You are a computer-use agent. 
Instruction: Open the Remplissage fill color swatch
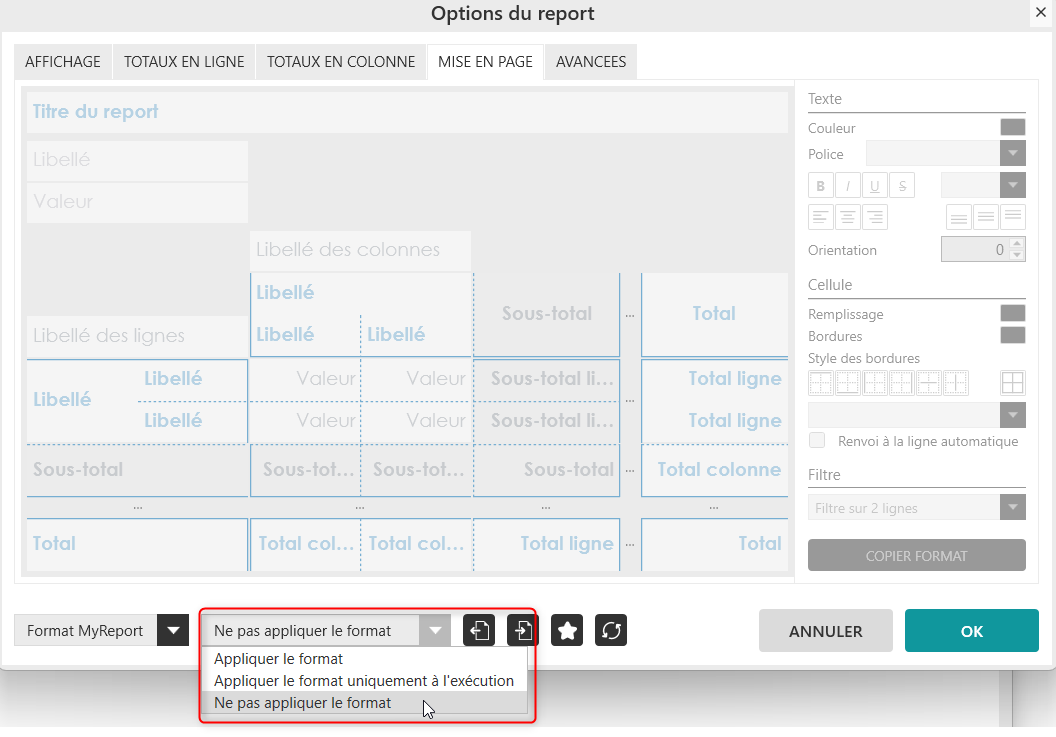pyautogui.click(x=1013, y=314)
